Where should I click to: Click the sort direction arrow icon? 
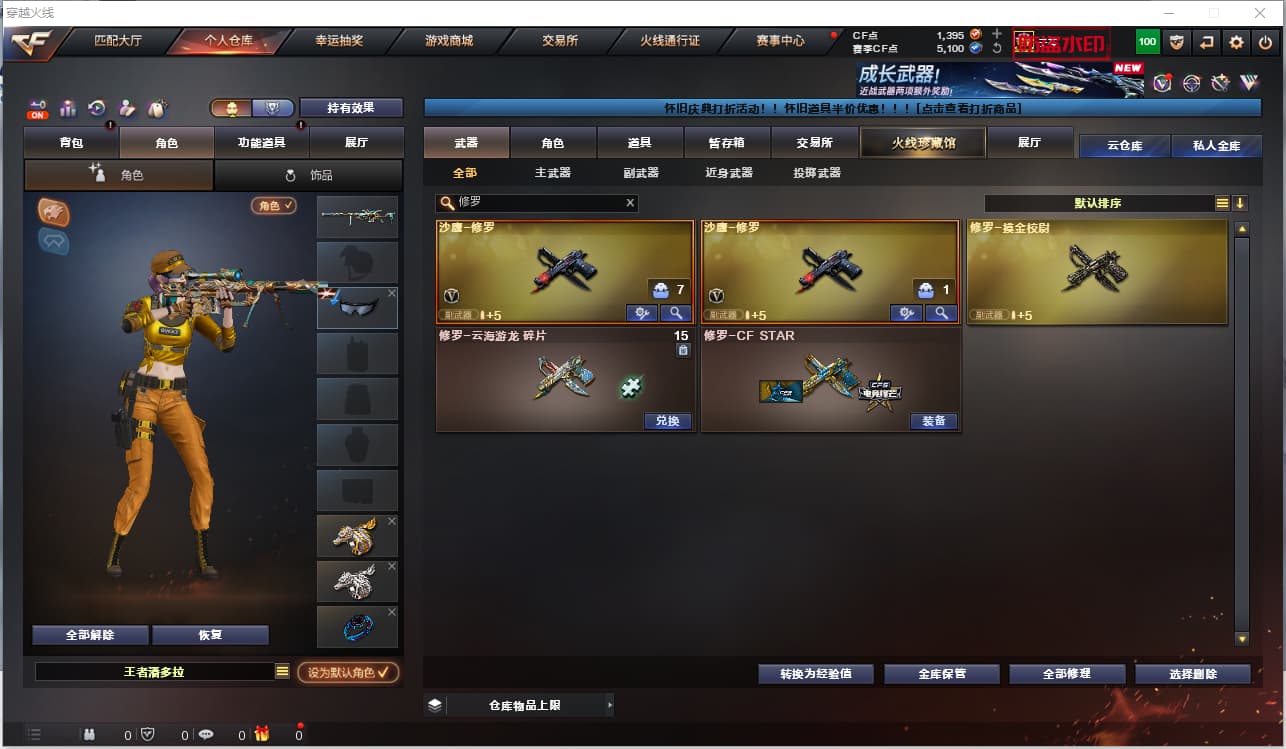pos(1240,203)
